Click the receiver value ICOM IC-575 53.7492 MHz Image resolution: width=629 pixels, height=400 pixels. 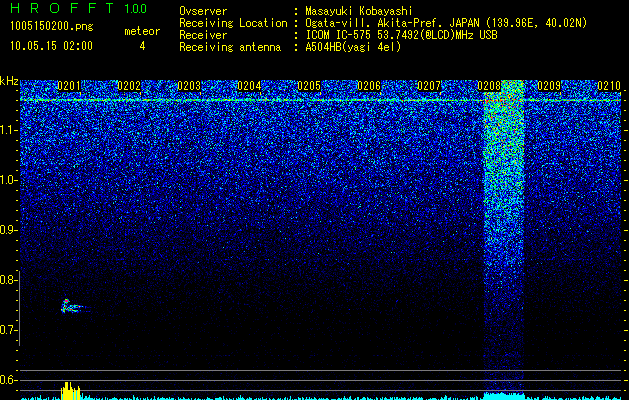click(401, 35)
